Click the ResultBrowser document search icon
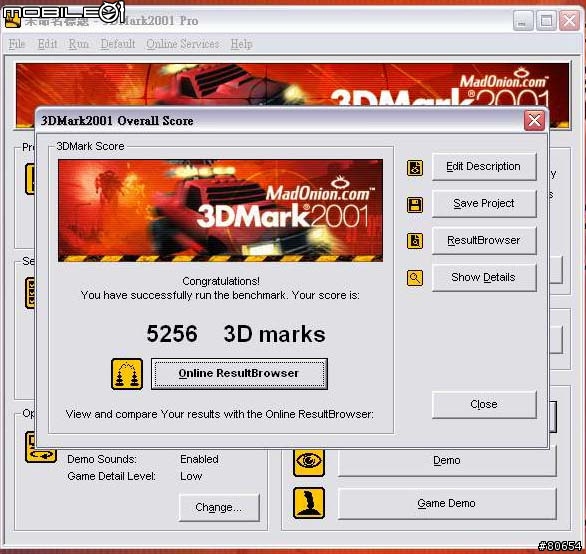The image size is (586, 554). click(415, 241)
